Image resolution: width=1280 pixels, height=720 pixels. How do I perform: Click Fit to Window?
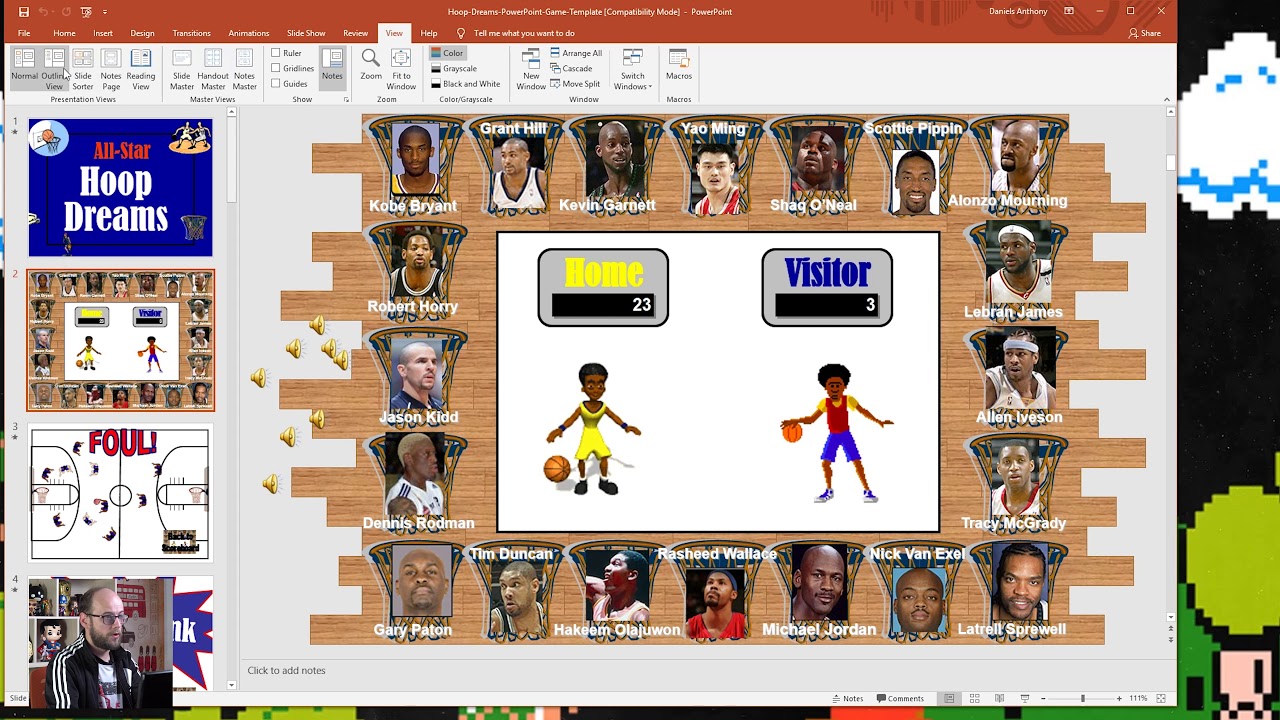pyautogui.click(x=401, y=69)
